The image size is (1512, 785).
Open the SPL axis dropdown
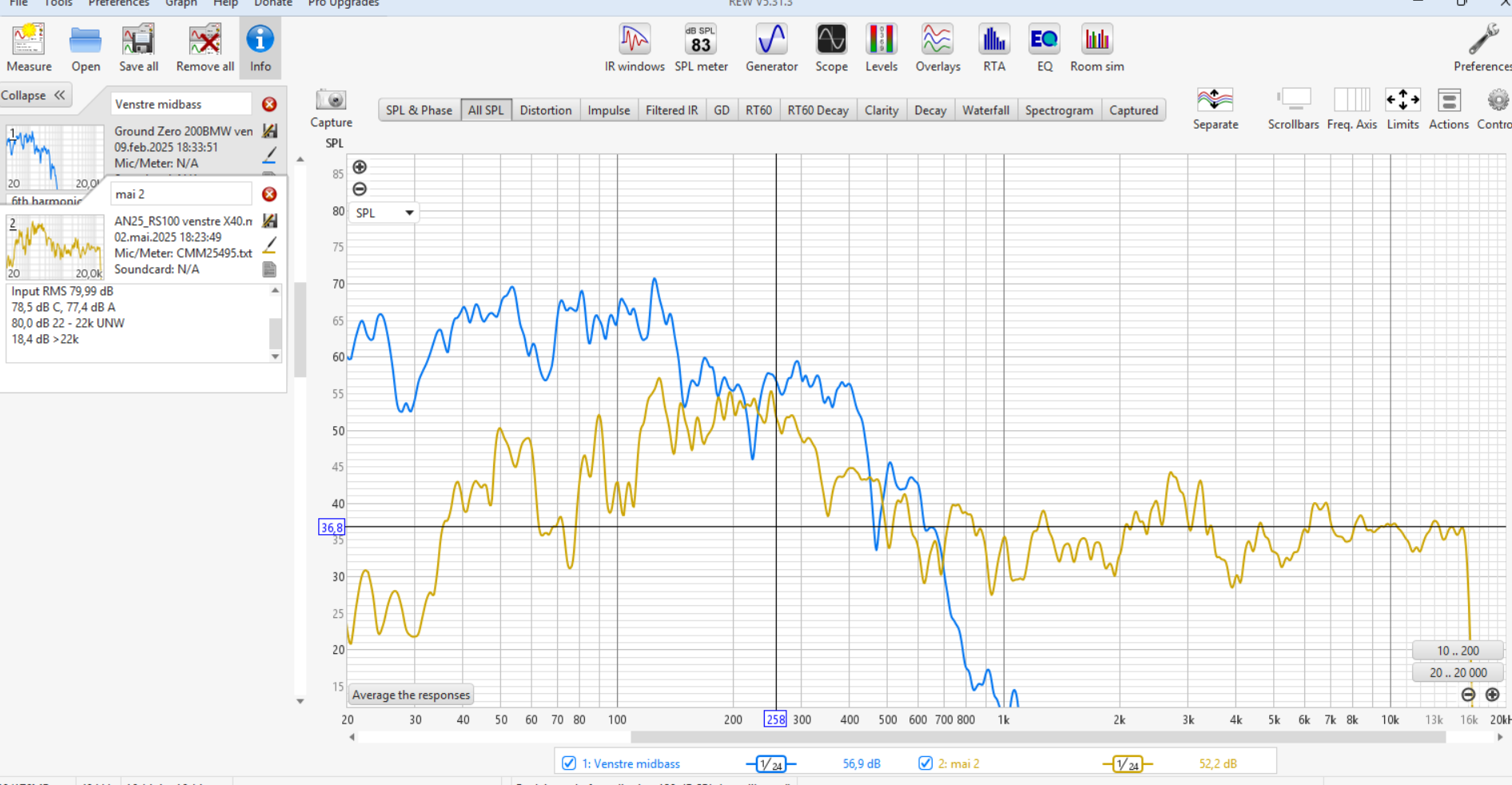click(x=385, y=213)
